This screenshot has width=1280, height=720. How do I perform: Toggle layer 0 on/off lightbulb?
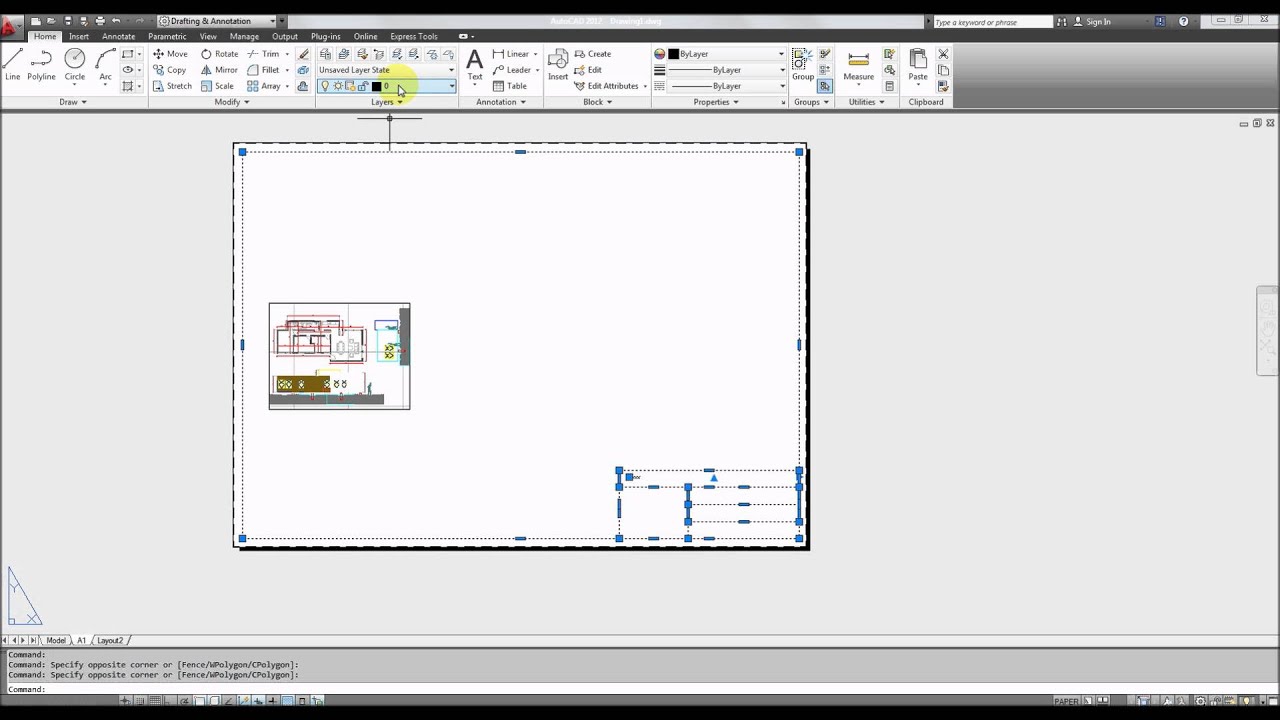click(x=325, y=86)
